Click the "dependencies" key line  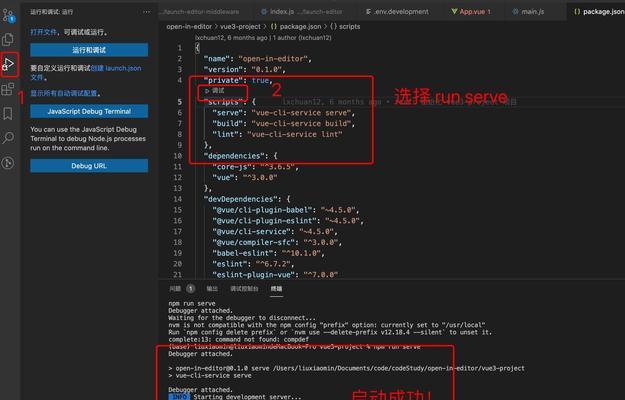click(x=240, y=156)
